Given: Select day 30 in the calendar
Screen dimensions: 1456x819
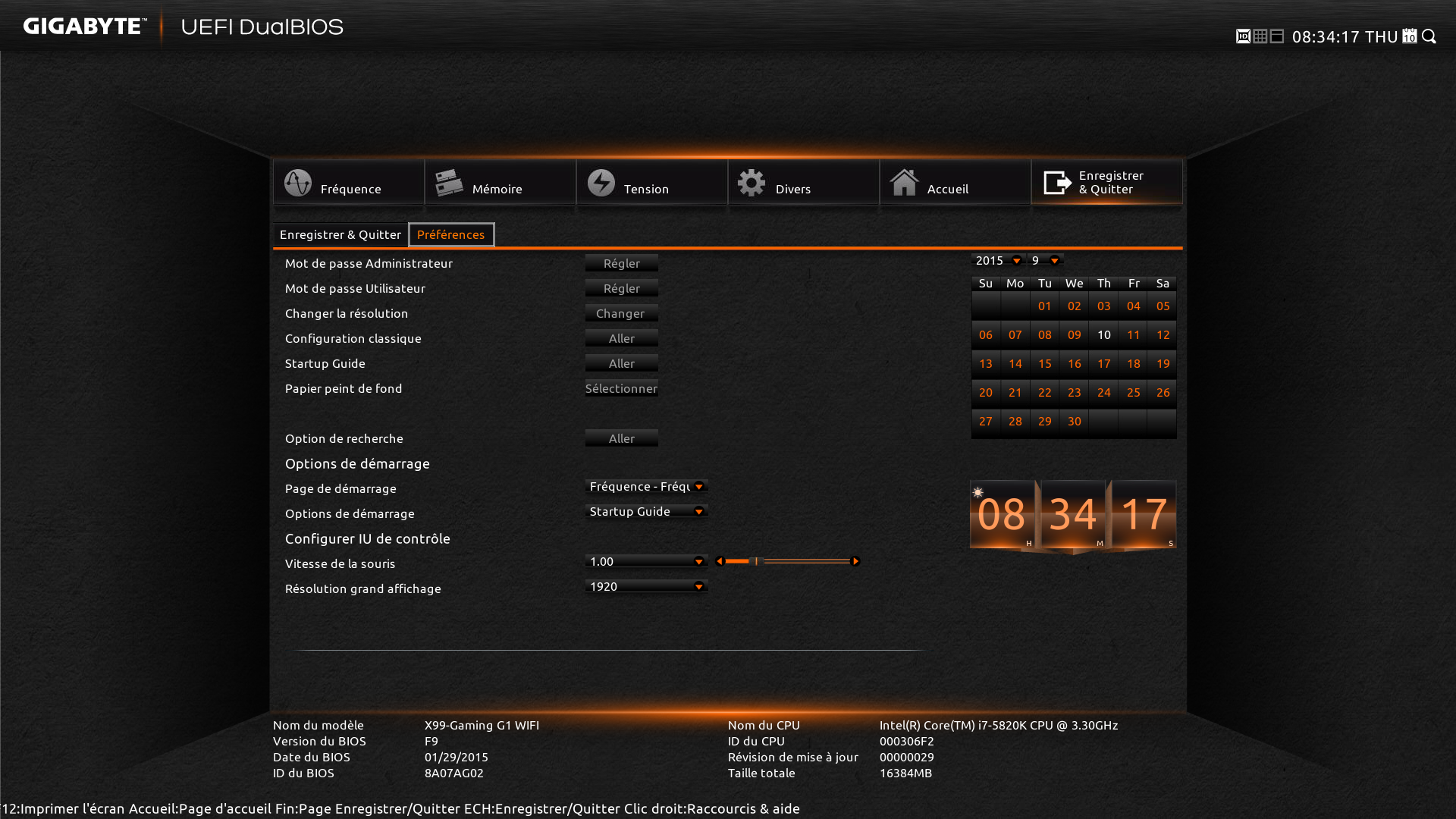Looking at the screenshot, I should tap(1075, 422).
